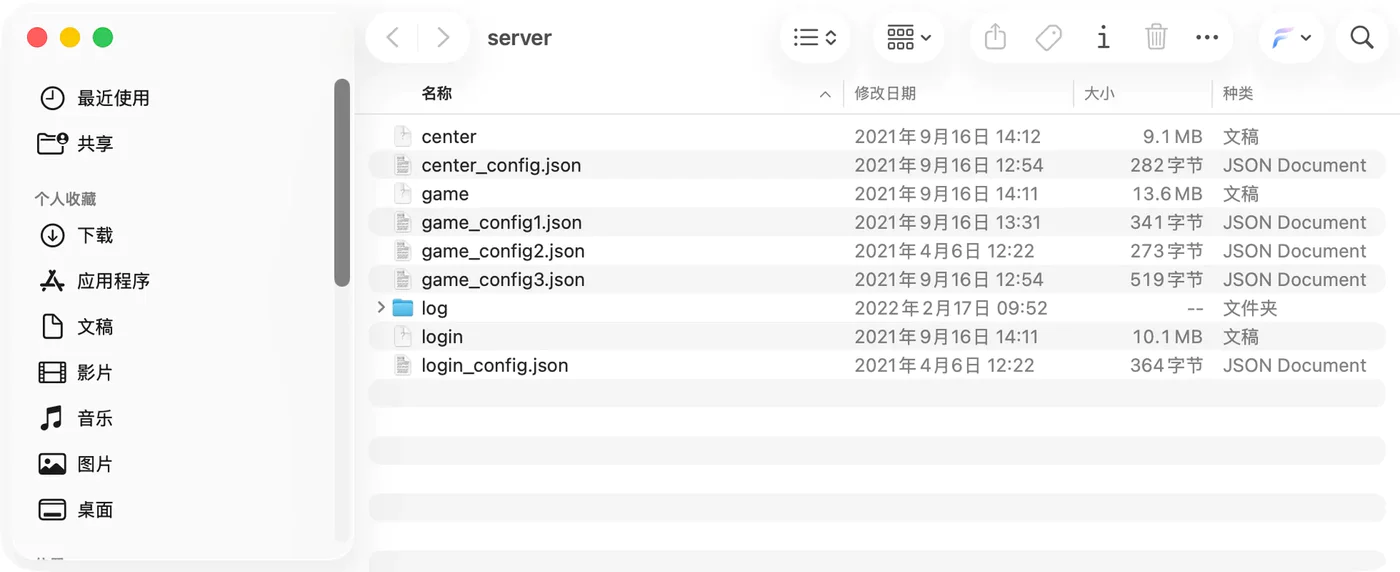Click the sidebar vertical scrollbar

(341, 182)
